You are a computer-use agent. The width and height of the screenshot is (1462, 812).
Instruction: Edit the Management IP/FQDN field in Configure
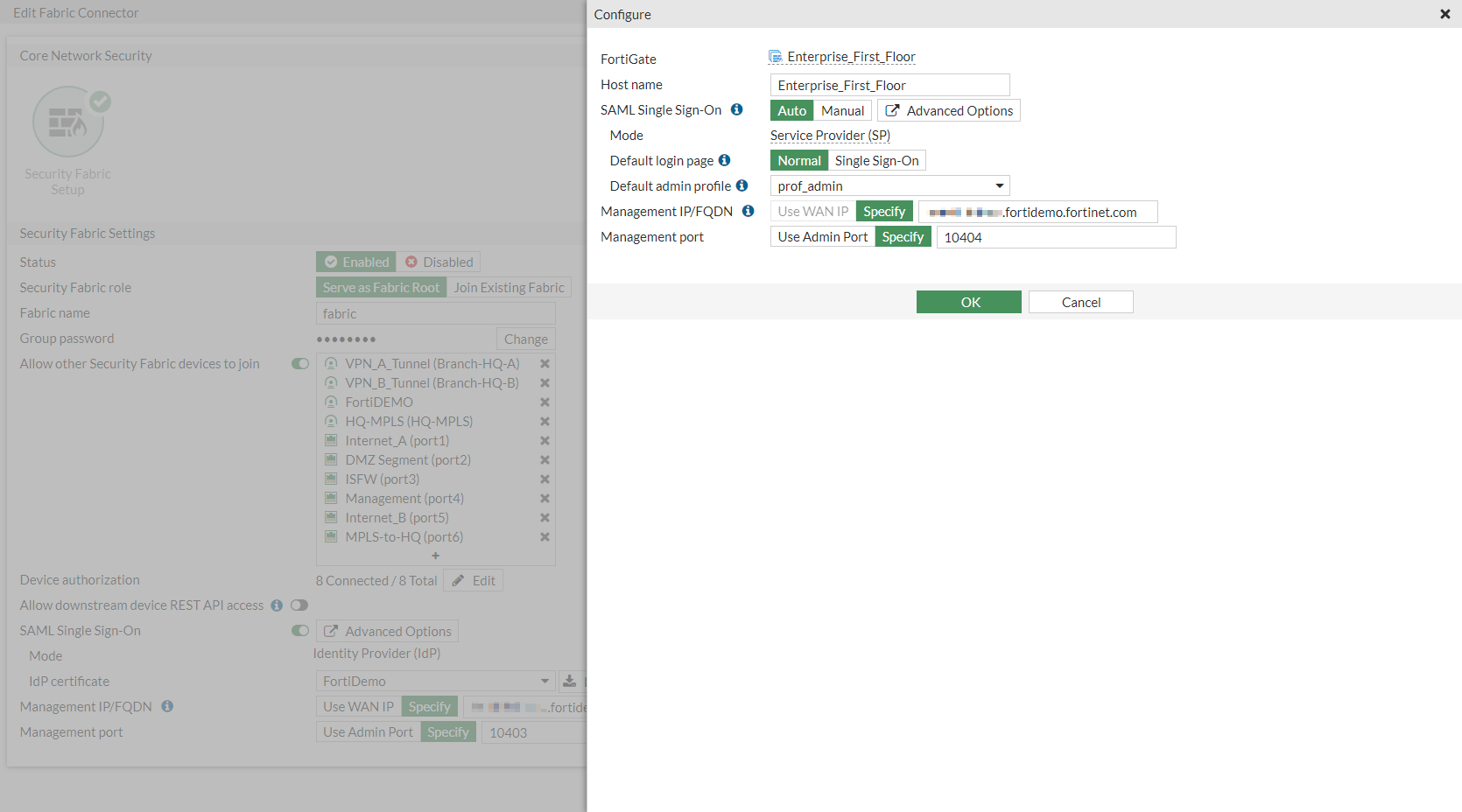[x=1038, y=212]
